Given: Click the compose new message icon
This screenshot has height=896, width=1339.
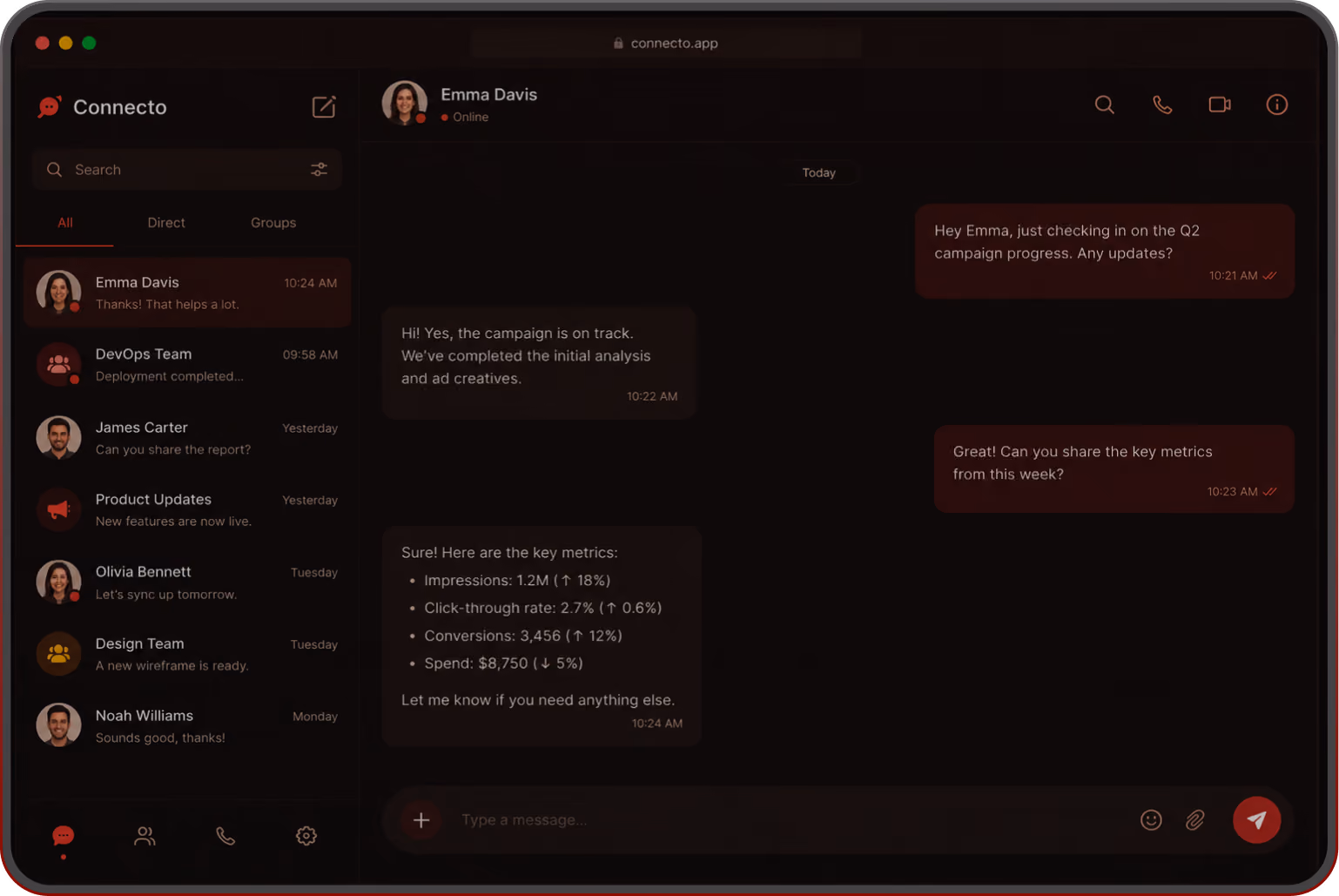Looking at the screenshot, I should [324, 107].
